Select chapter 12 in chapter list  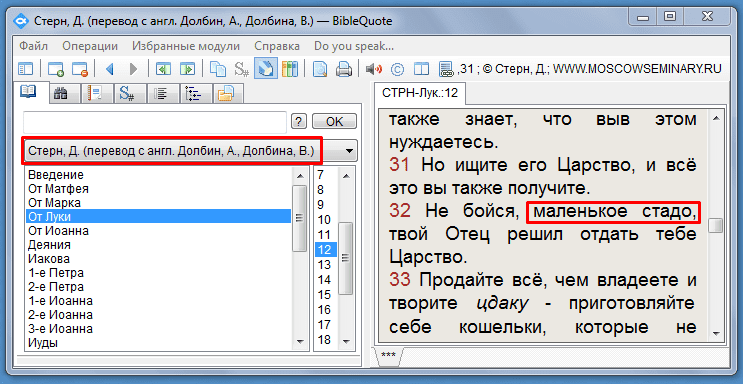[x=326, y=249]
